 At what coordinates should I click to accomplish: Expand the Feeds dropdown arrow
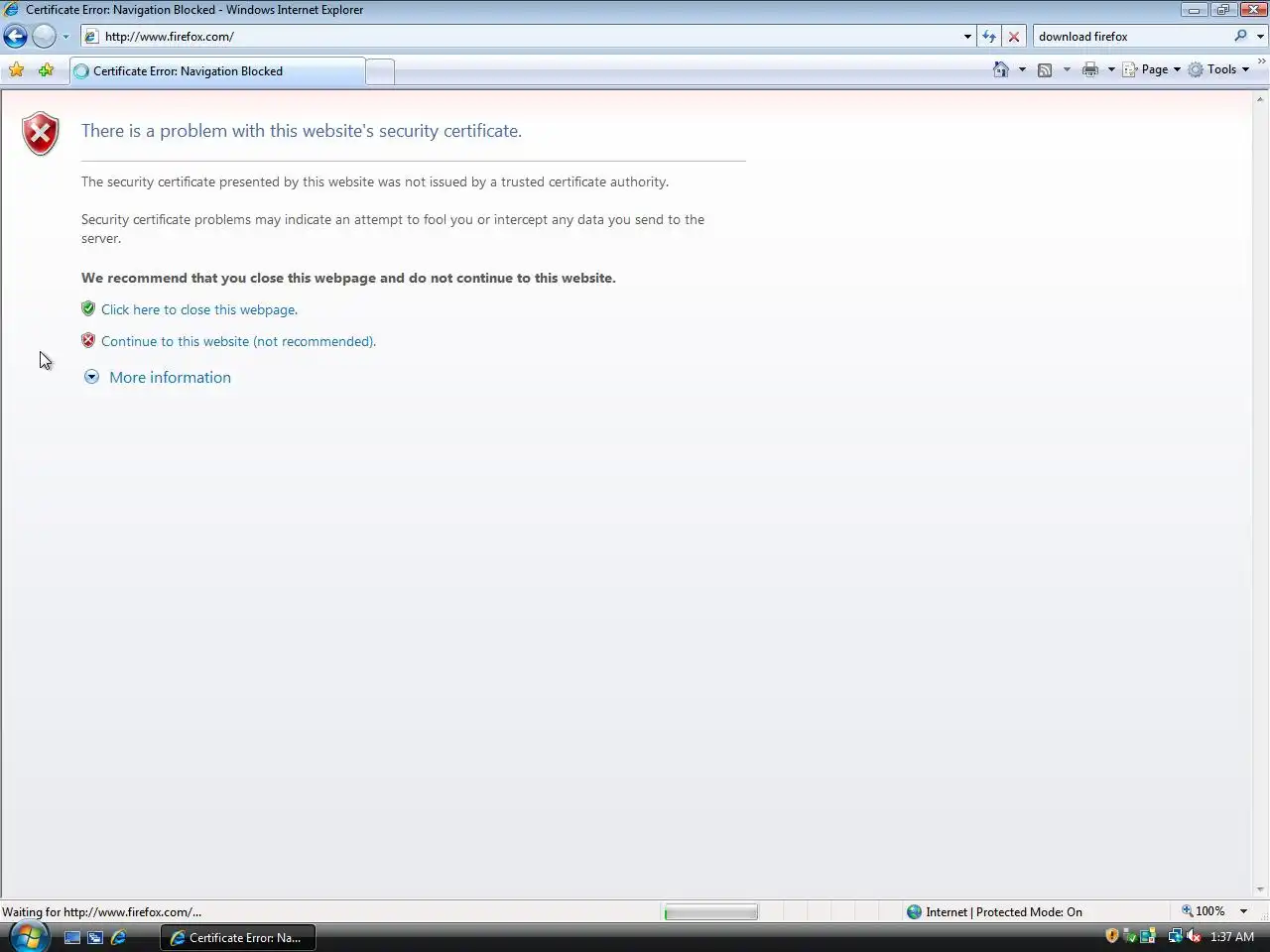(1067, 69)
